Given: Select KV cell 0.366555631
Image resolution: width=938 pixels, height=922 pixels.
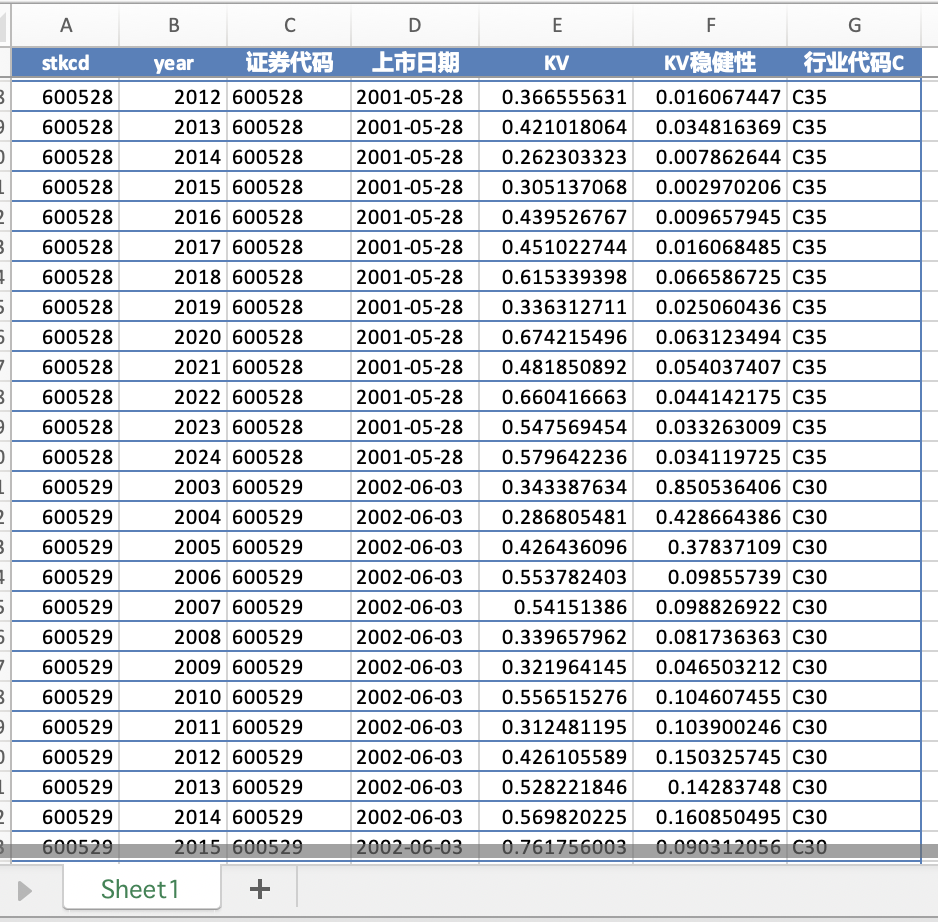Looking at the screenshot, I should 556,96.
